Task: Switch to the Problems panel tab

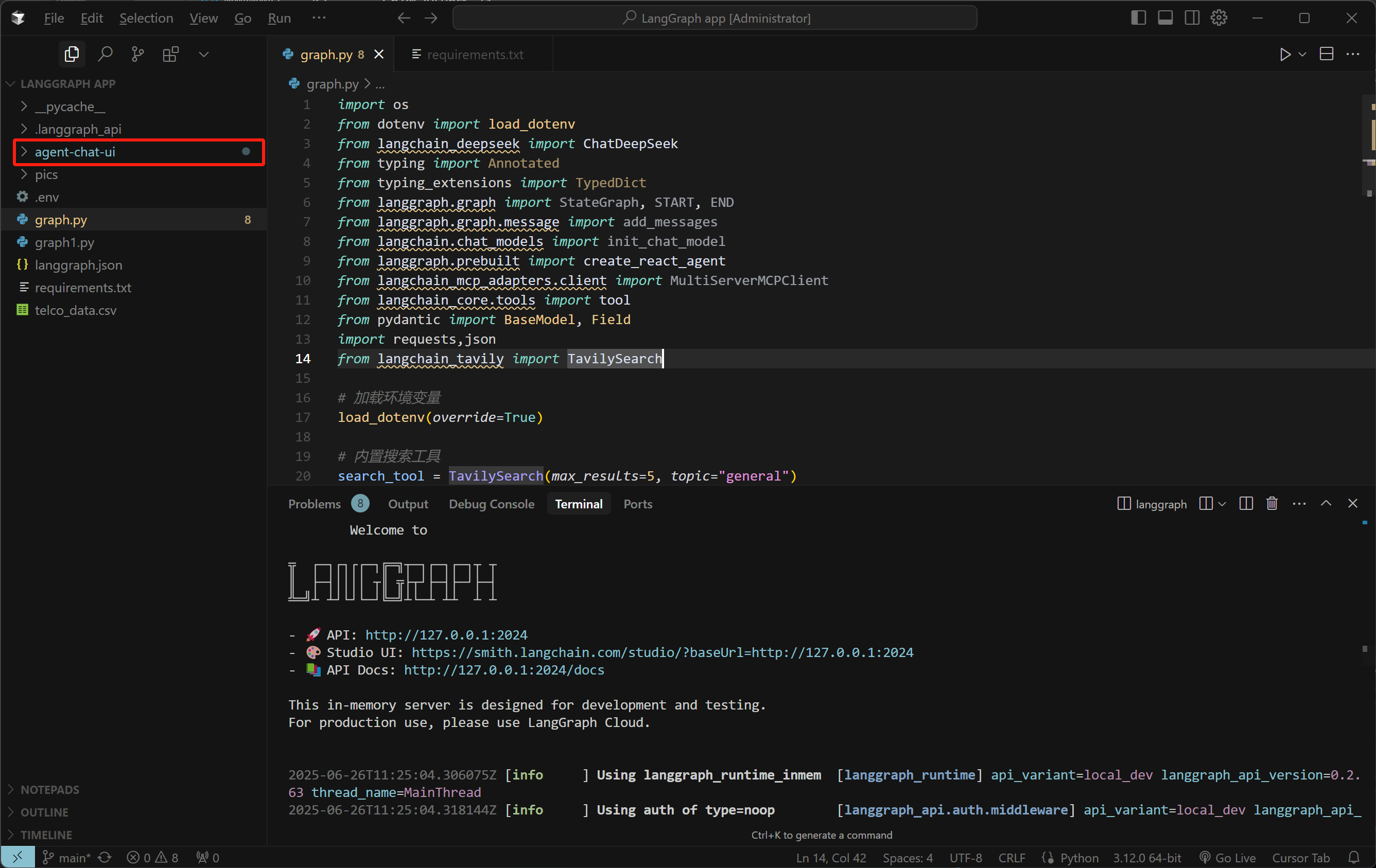Action: pos(328,504)
